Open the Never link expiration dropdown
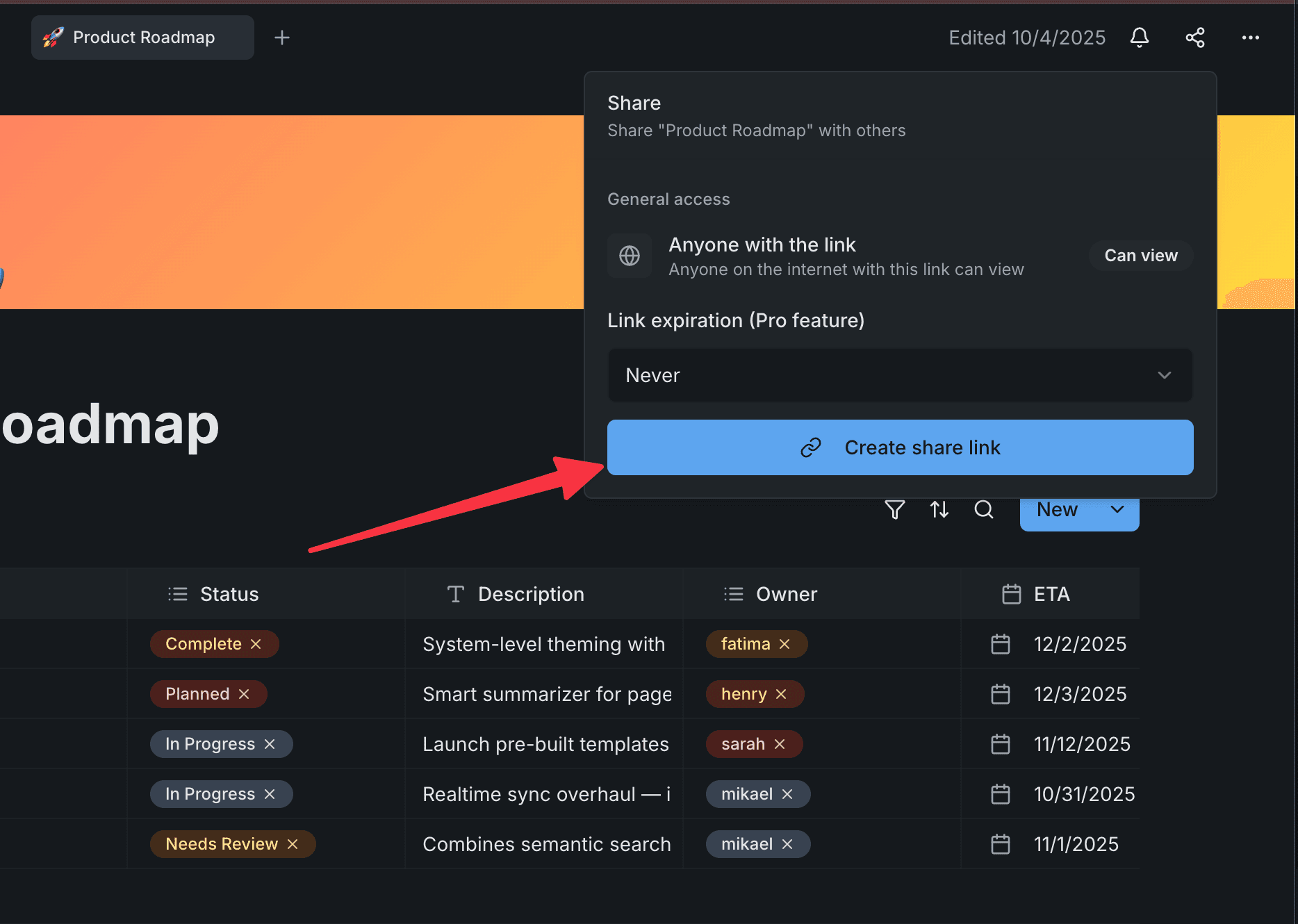The height and width of the screenshot is (924, 1298). click(899, 375)
